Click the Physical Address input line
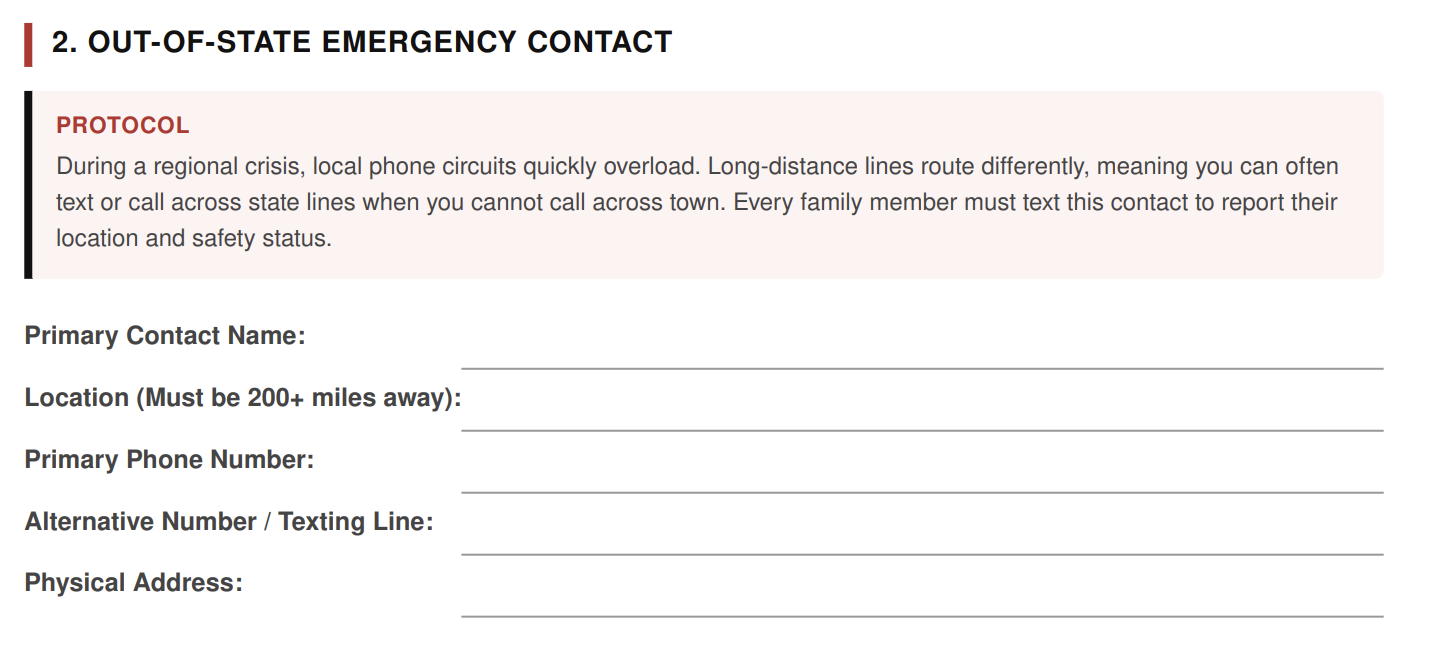1438x660 pixels. [922, 593]
